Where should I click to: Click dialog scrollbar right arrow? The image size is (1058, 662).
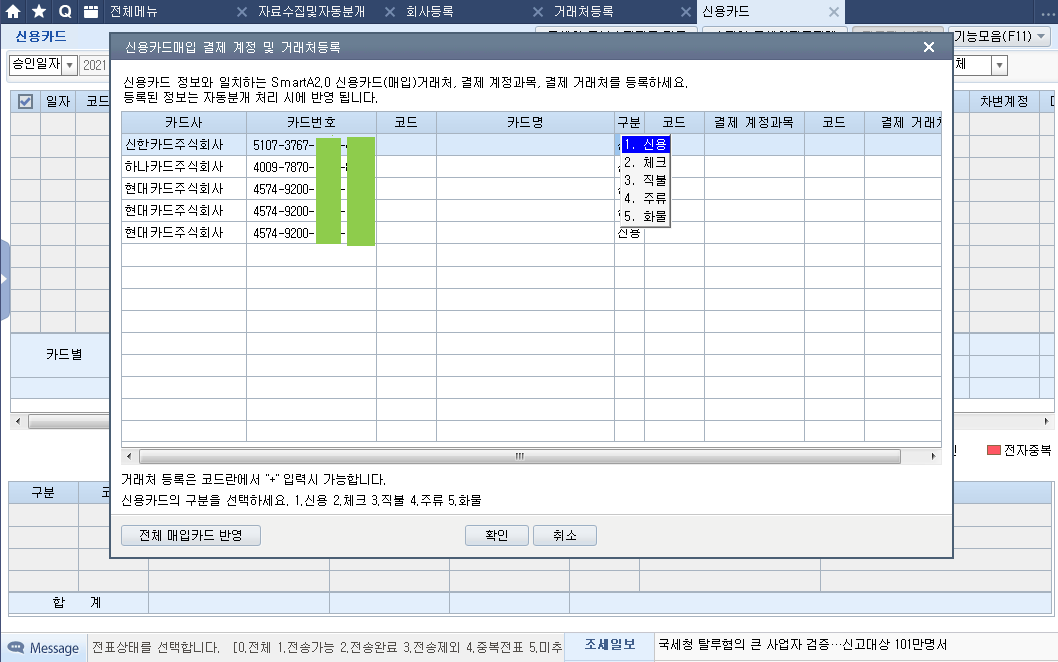933,456
